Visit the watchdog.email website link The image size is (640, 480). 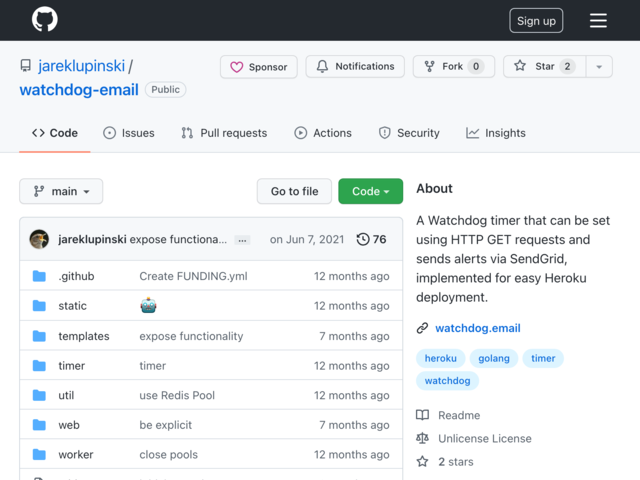tap(478, 328)
